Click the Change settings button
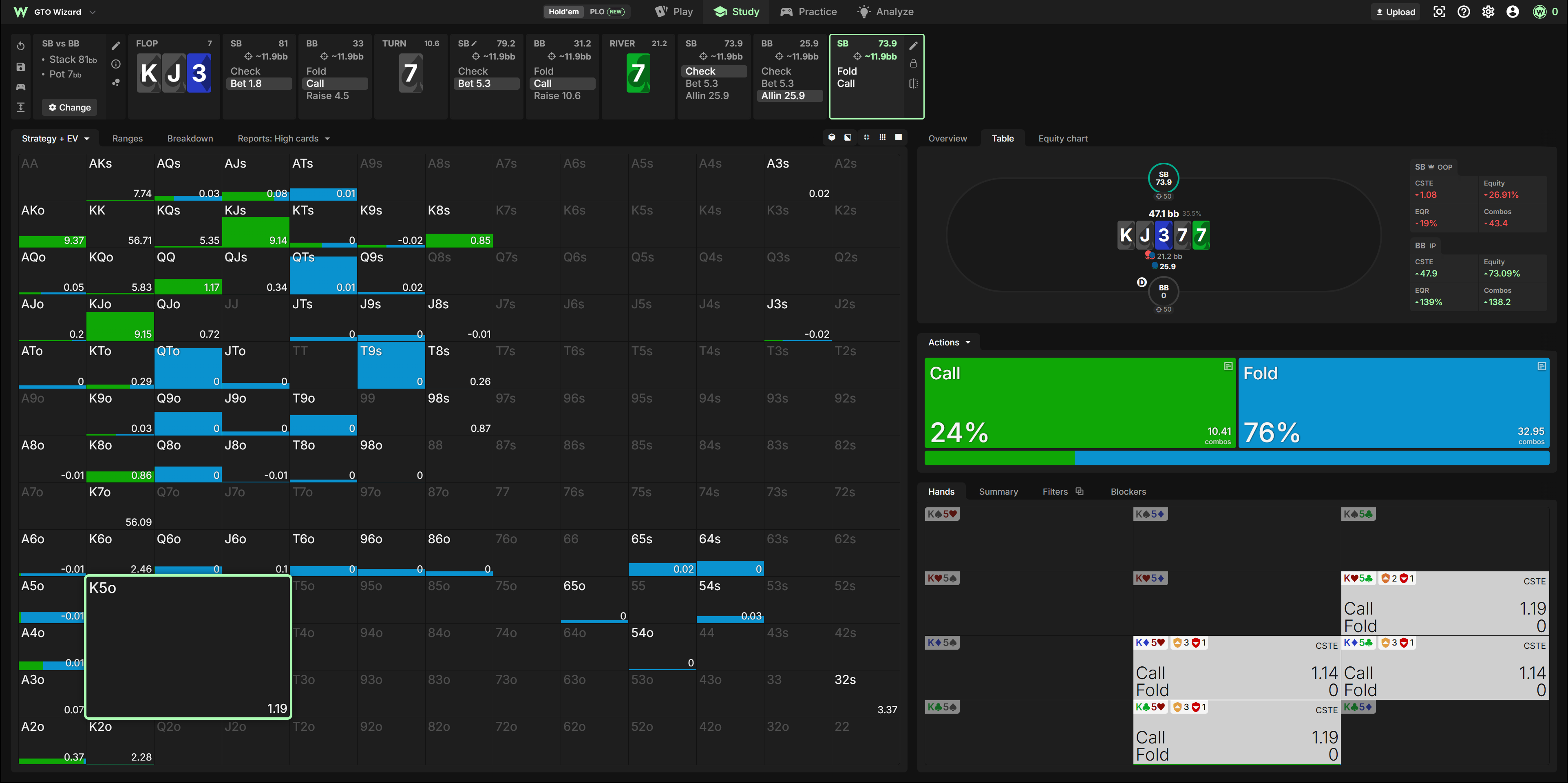 tap(69, 107)
